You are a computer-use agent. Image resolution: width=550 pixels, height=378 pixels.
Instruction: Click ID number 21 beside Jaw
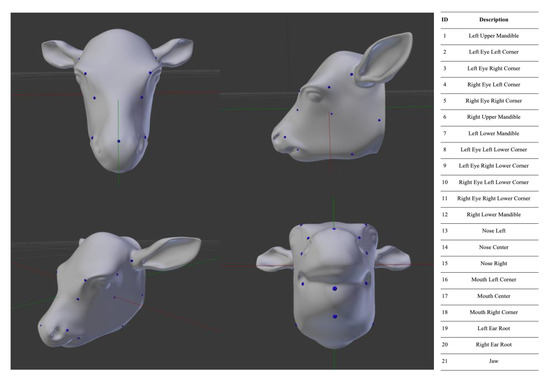[445, 361]
